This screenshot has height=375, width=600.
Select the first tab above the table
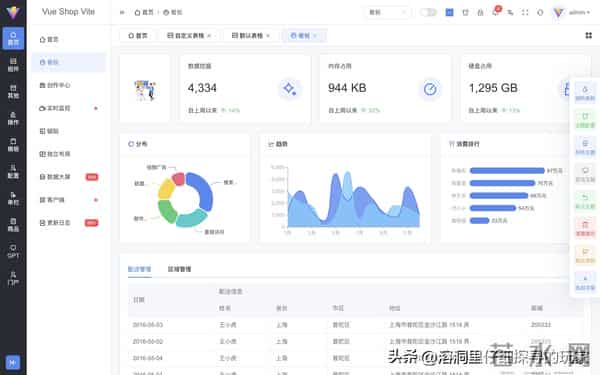139,269
